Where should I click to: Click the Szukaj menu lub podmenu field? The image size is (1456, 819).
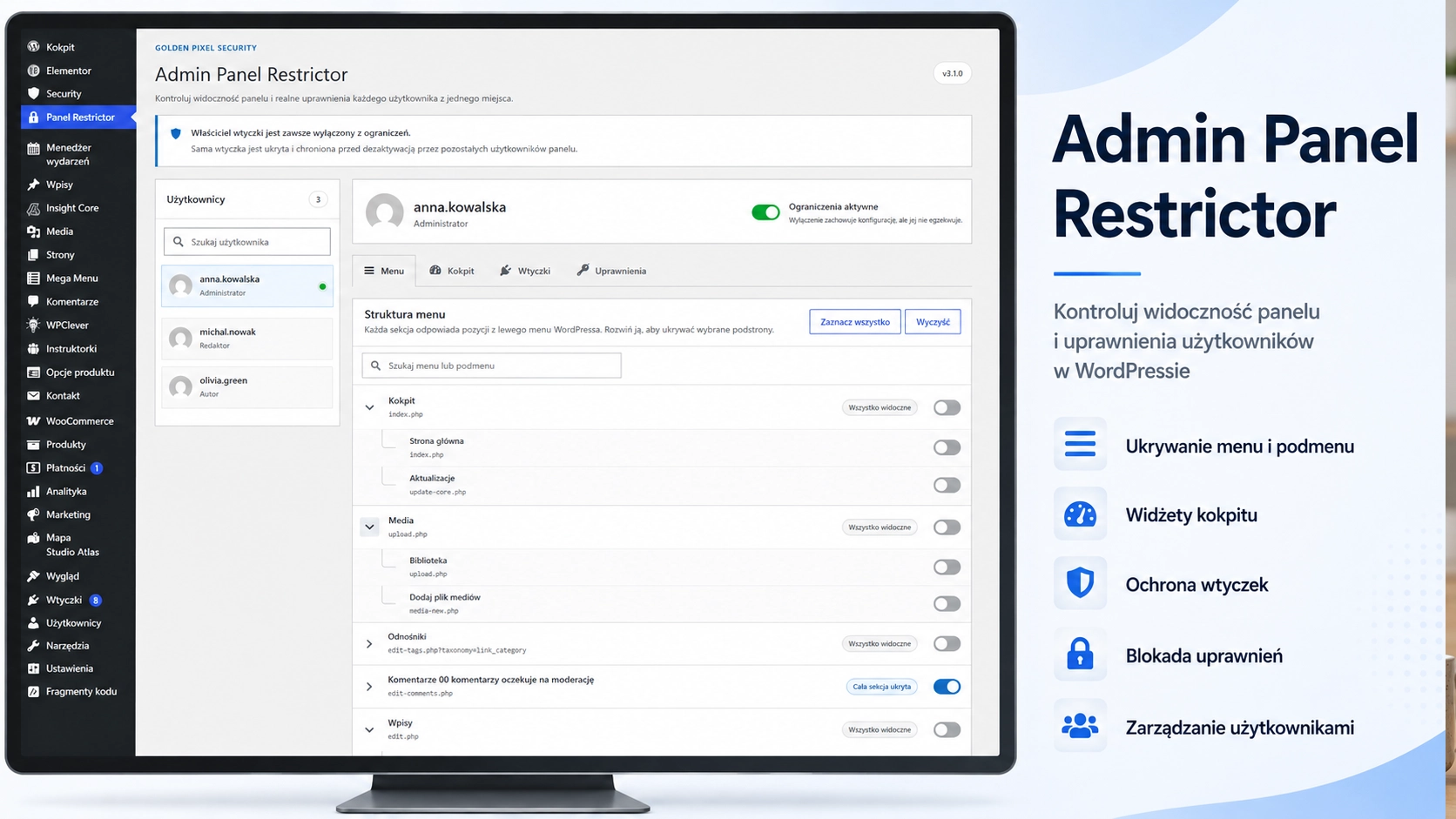point(492,366)
